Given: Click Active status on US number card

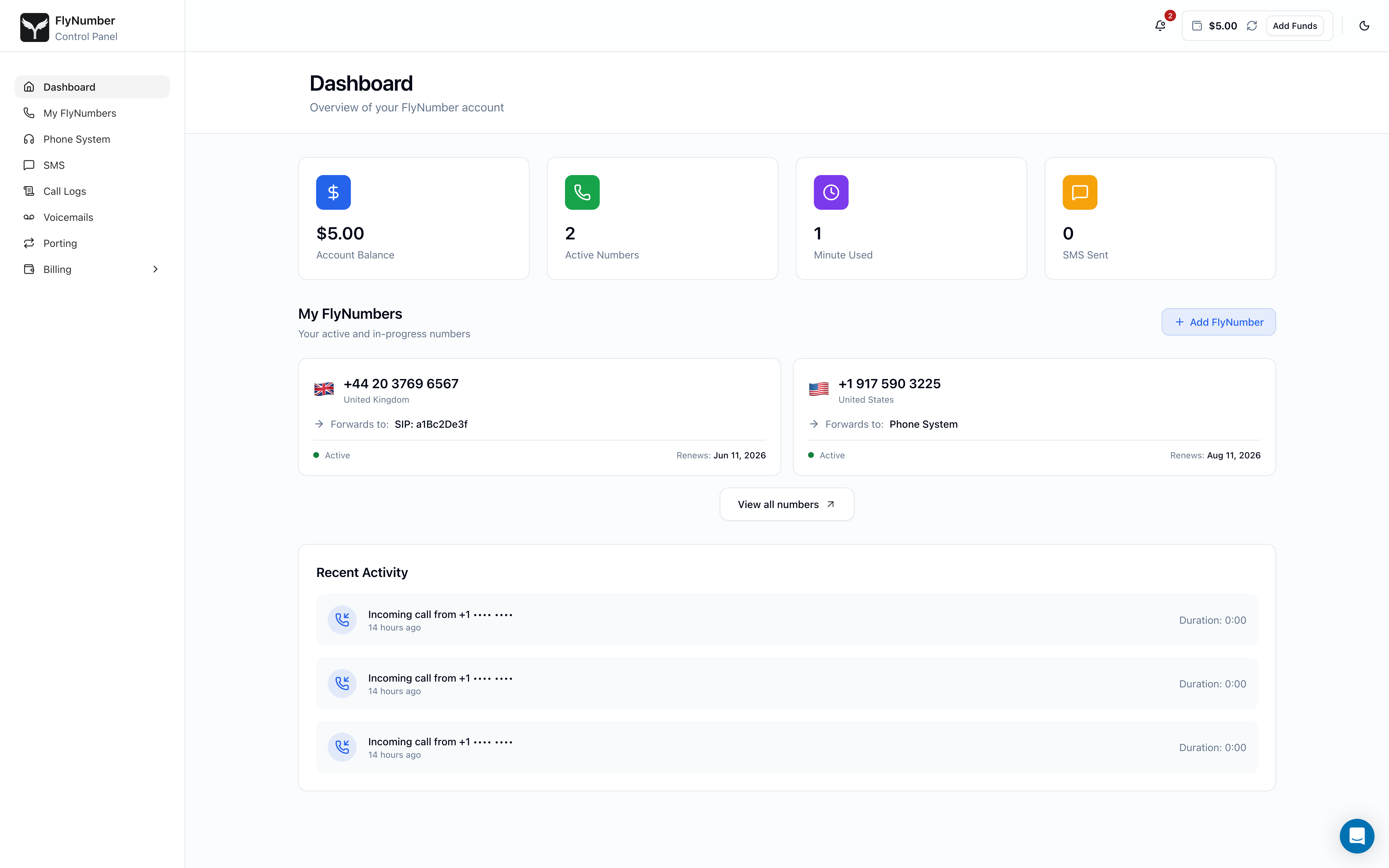Looking at the screenshot, I should pos(826,455).
